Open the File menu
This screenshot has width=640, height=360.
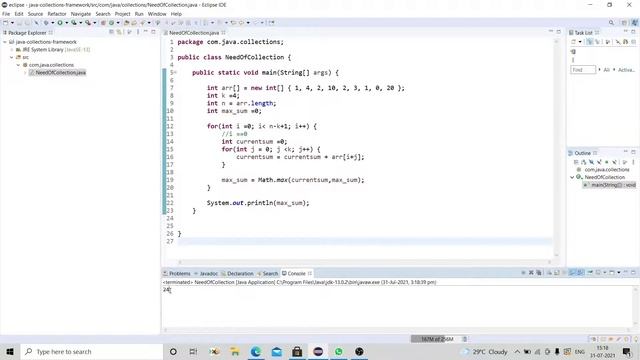pyautogui.click(x=6, y=13)
